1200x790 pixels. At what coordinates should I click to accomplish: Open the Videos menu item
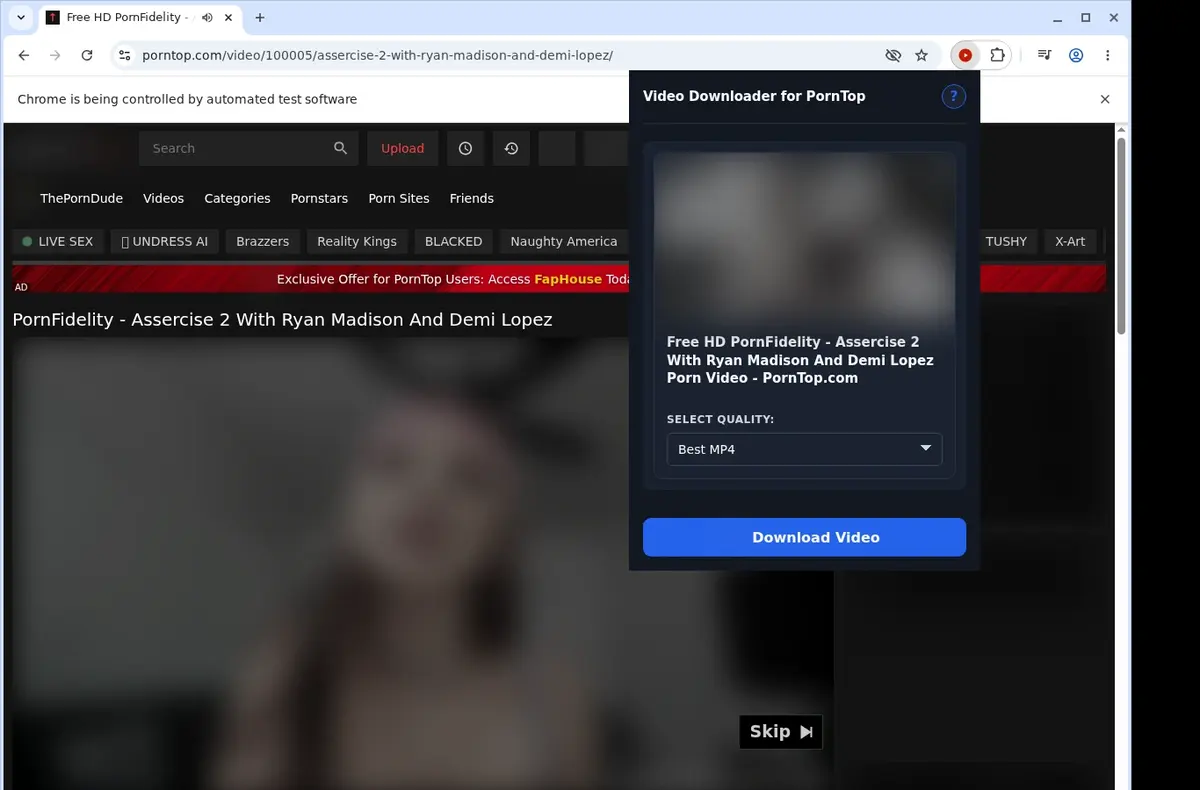coord(163,198)
